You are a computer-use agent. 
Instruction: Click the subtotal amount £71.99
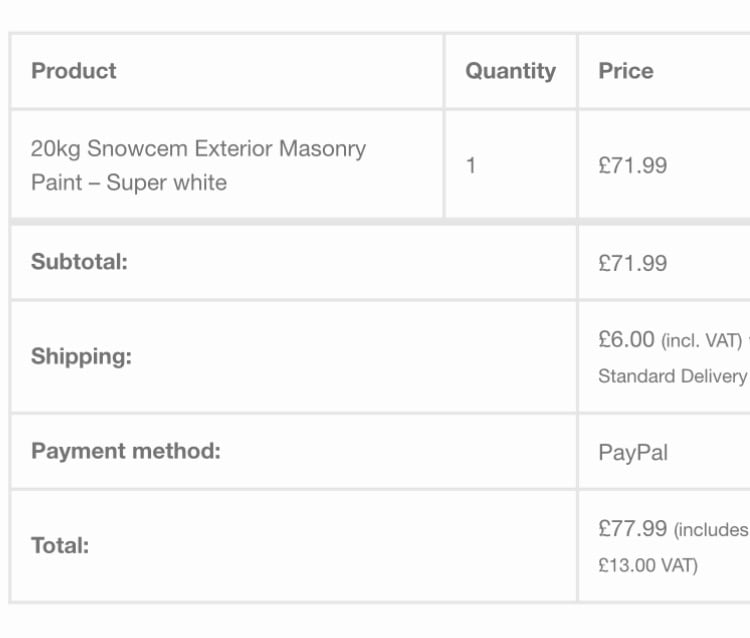point(632,263)
